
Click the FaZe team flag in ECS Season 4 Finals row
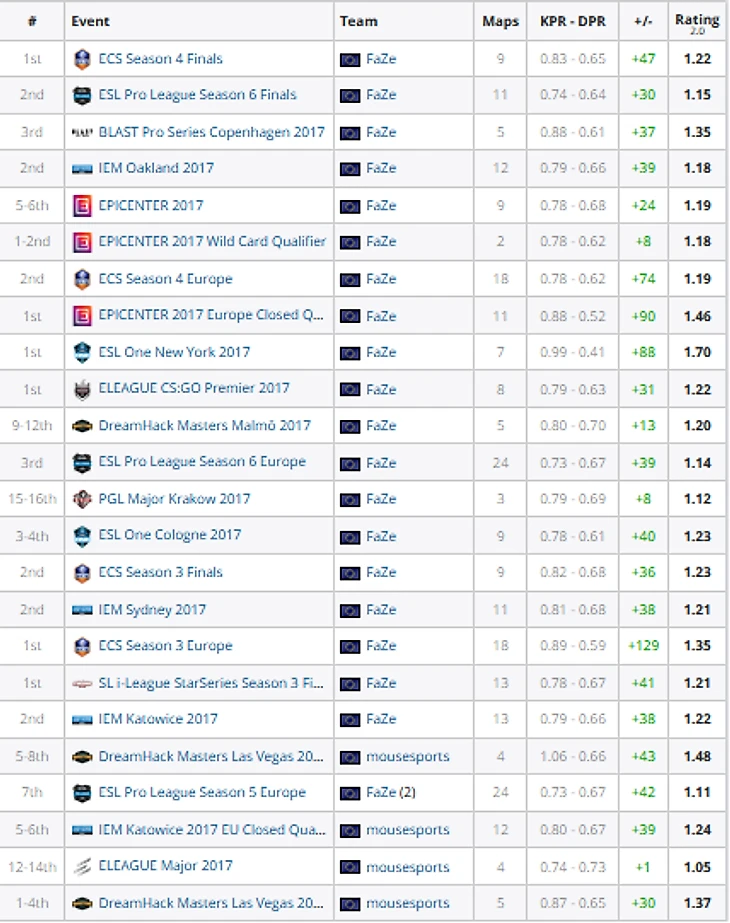pyautogui.click(x=350, y=59)
